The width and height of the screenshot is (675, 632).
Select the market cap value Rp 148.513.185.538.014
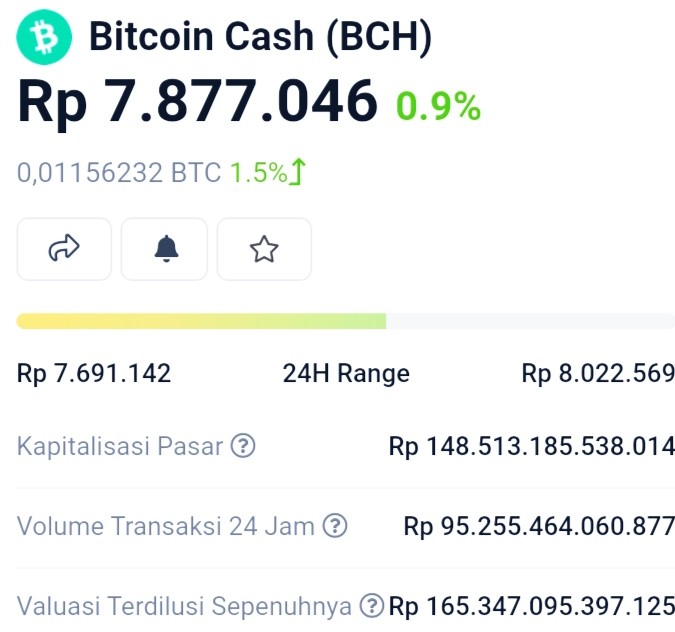click(532, 446)
